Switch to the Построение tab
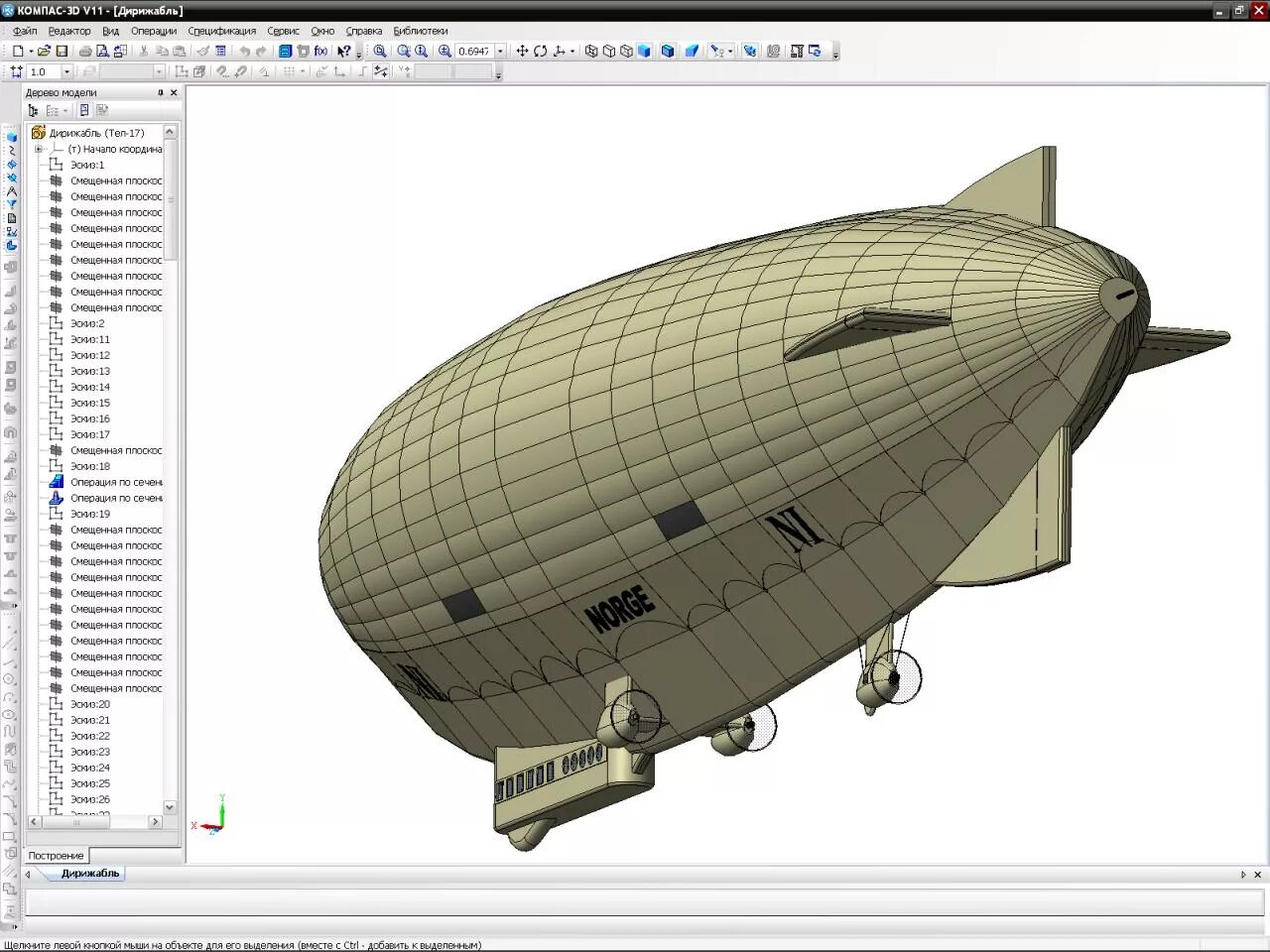 [56, 856]
